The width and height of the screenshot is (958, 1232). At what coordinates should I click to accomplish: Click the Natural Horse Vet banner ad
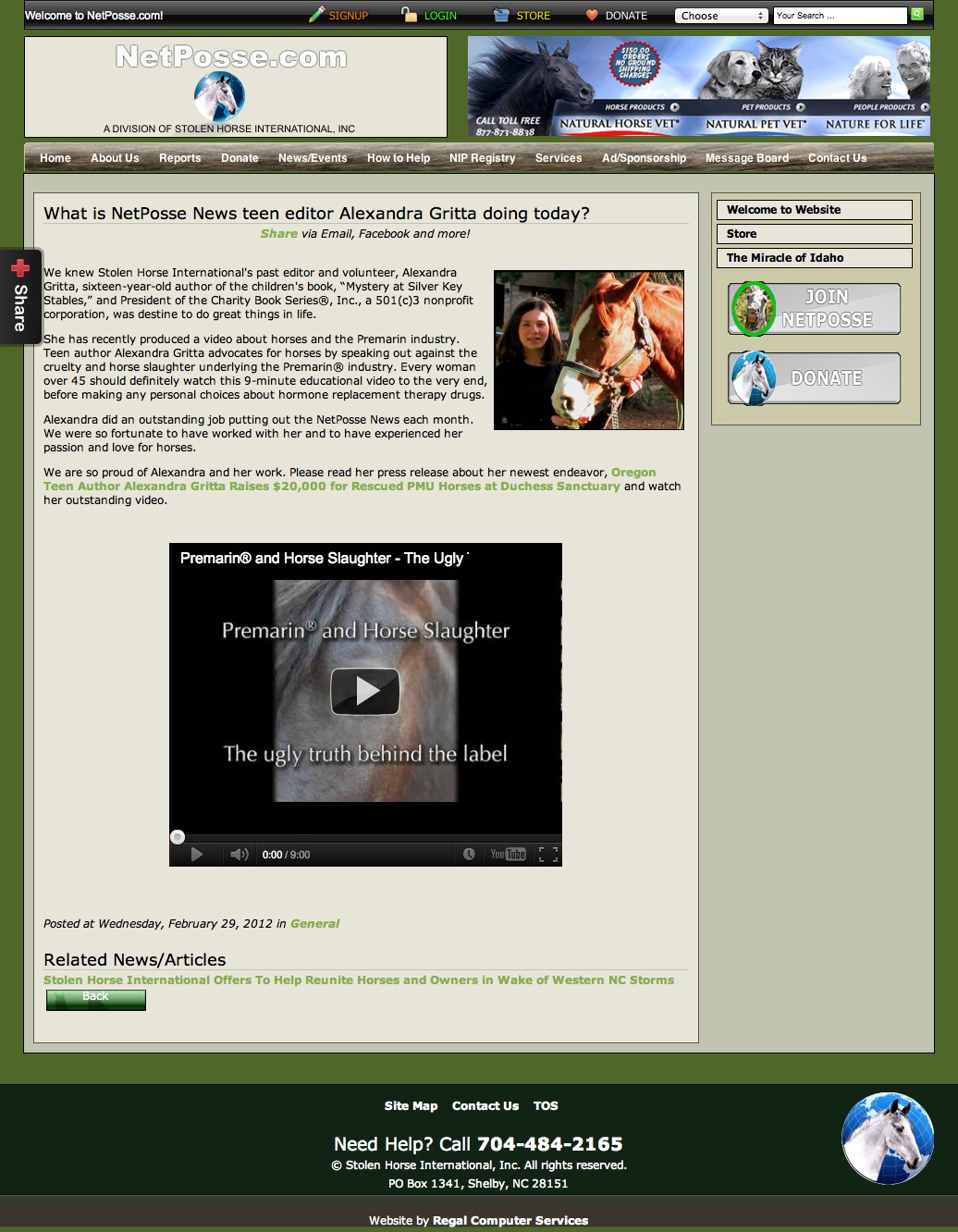(x=620, y=124)
